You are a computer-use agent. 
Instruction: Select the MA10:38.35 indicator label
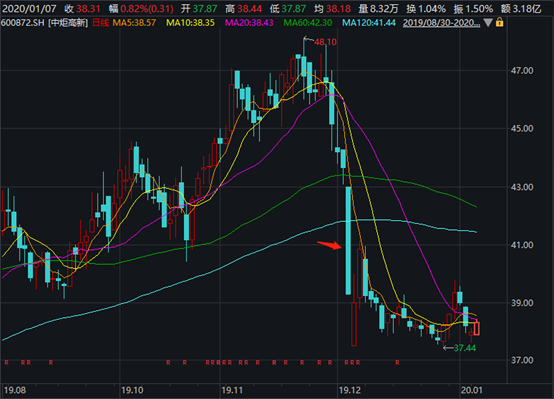(x=190, y=23)
